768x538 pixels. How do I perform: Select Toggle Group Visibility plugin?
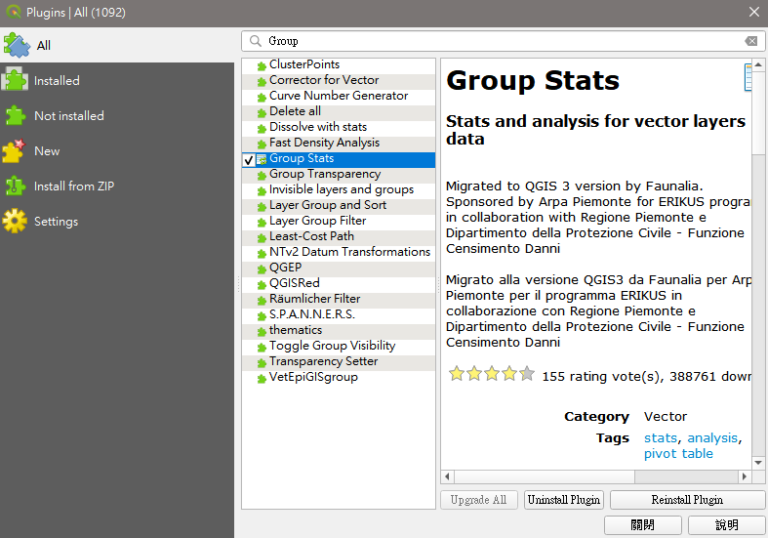click(x=332, y=346)
